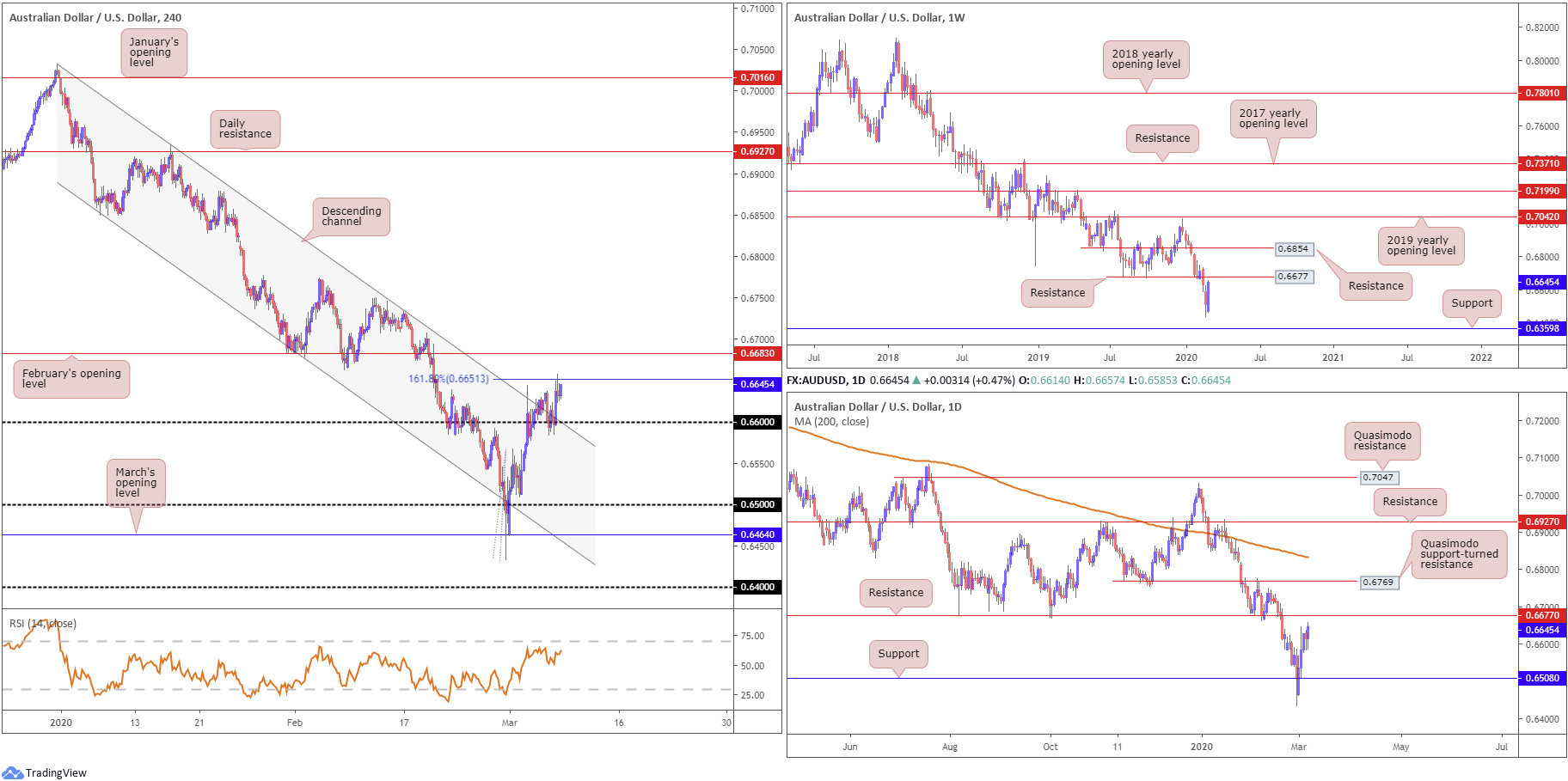Viewport: 1568px width, 781px height.
Task: Click the MA (200, close) indicator label
Action: tap(831, 422)
